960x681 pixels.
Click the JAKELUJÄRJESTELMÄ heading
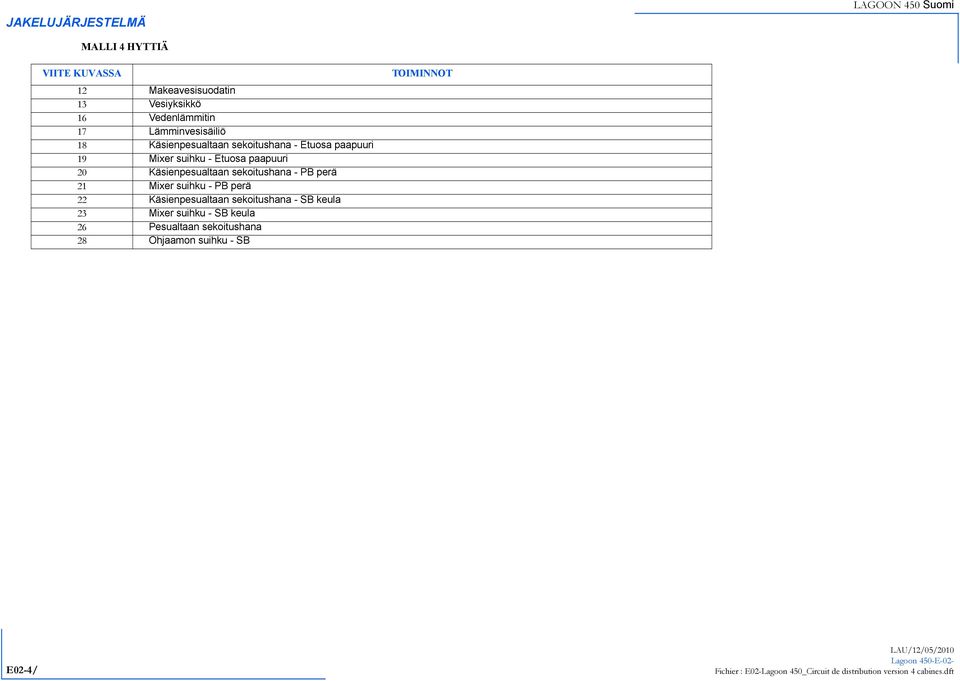76,23
